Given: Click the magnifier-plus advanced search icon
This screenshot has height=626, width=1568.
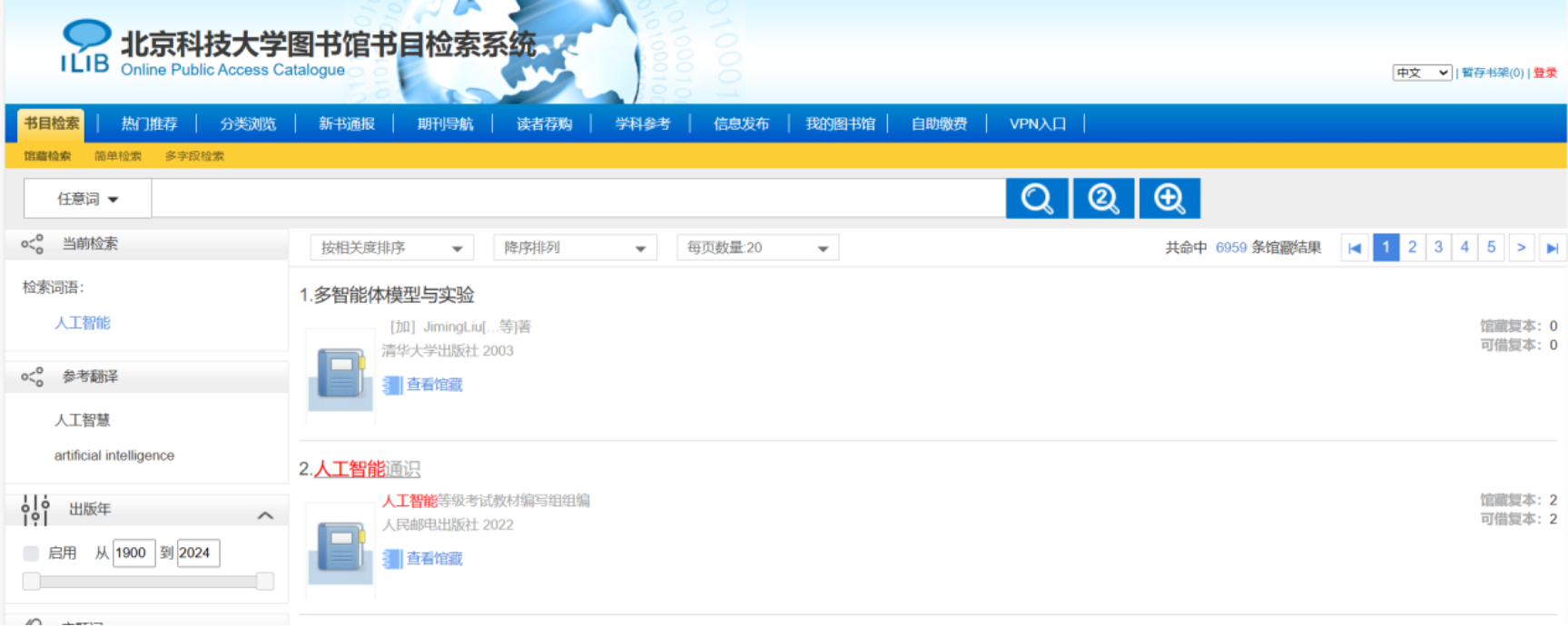Looking at the screenshot, I should (x=1169, y=198).
